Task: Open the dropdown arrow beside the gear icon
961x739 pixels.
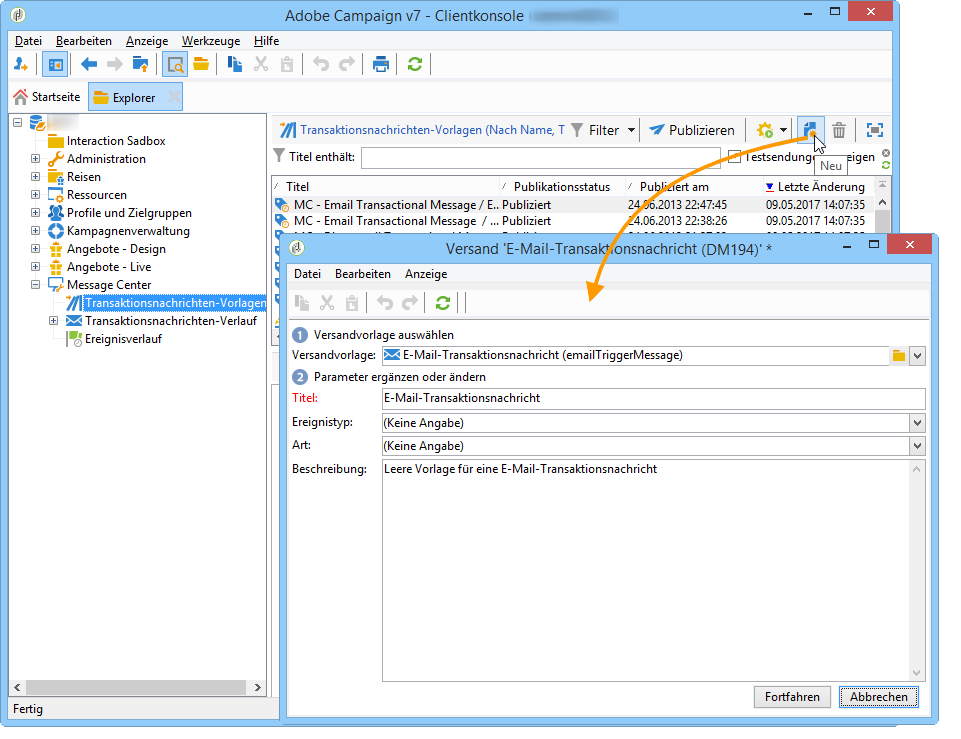Action: coord(783,130)
